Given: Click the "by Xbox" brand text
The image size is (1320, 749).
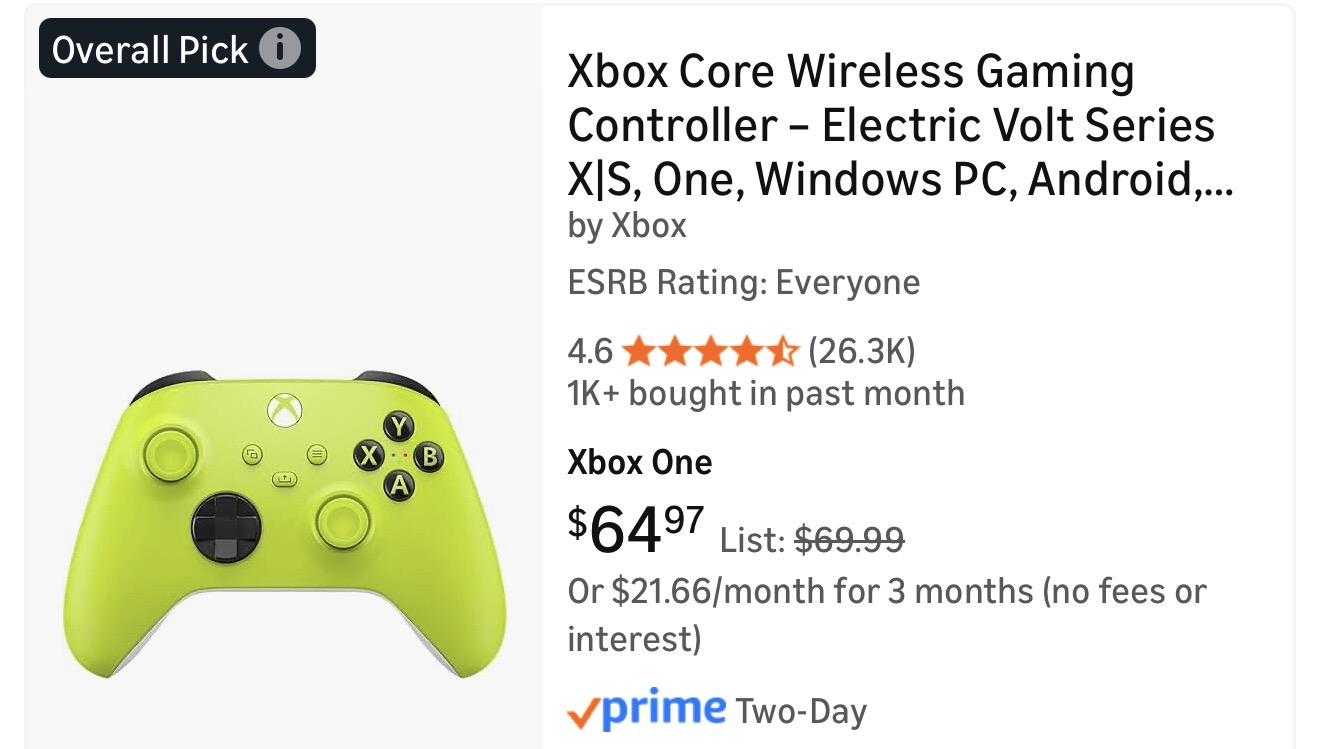Looking at the screenshot, I should click(x=627, y=226).
